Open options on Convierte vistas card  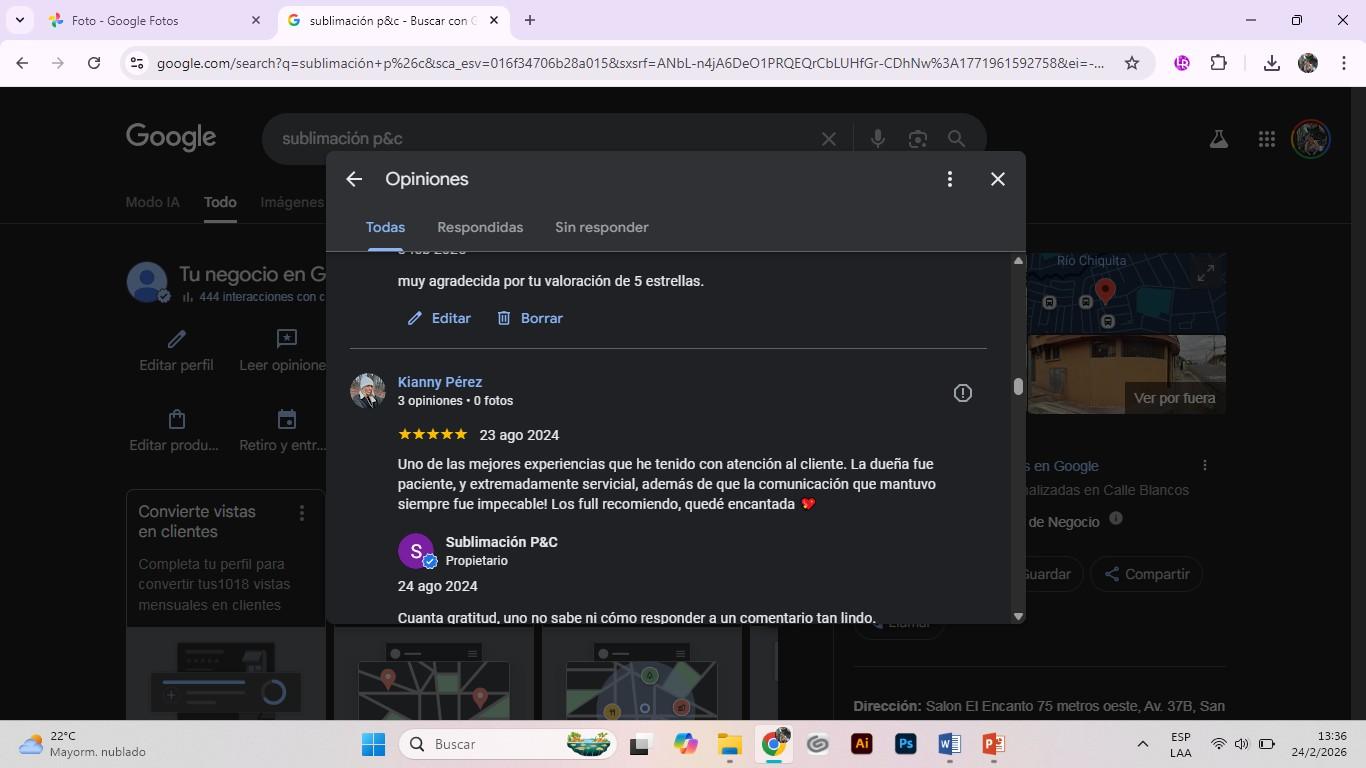tap(302, 513)
